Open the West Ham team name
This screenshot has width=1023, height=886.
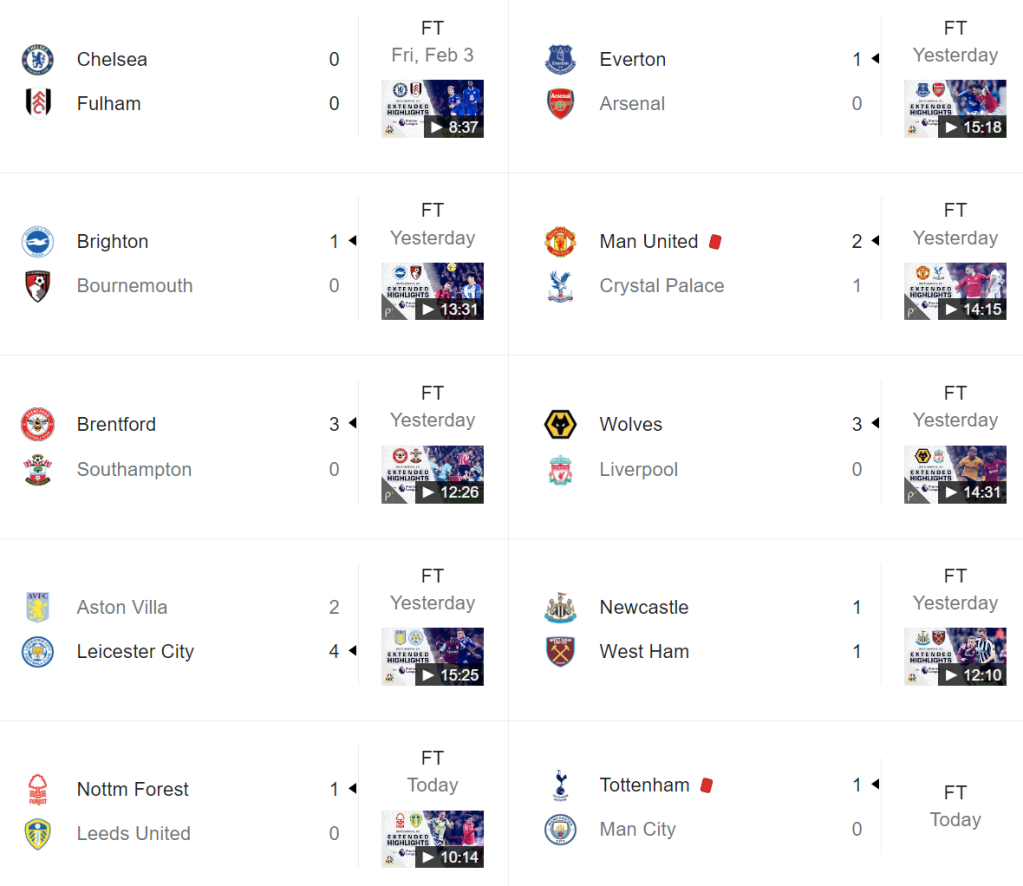click(x=644, y=652)
